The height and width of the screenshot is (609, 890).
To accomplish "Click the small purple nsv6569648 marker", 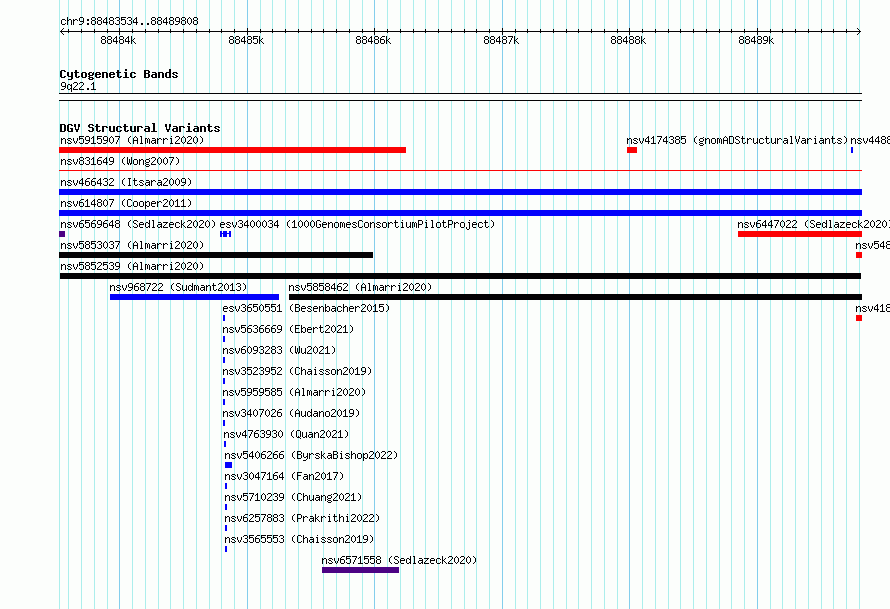I will [62, 234].
